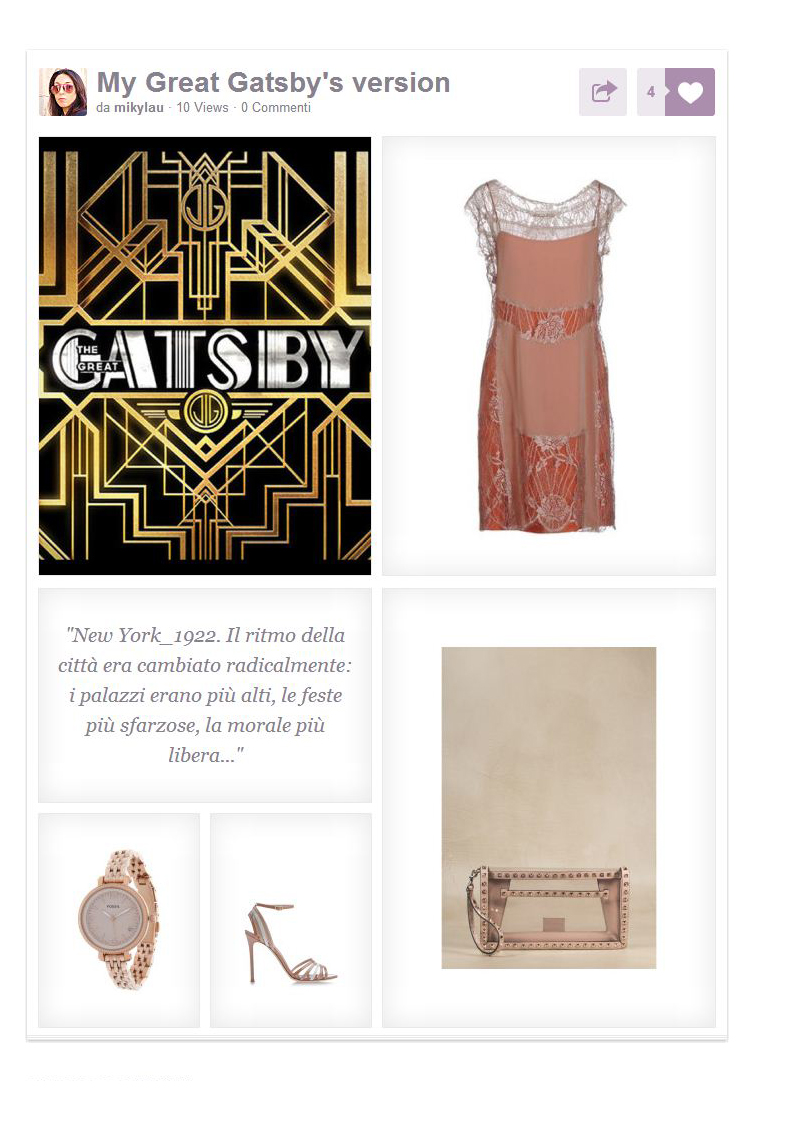The image size is (794, 1123).
Task: Click the 10 Views counter
Action: coord(202,107)
